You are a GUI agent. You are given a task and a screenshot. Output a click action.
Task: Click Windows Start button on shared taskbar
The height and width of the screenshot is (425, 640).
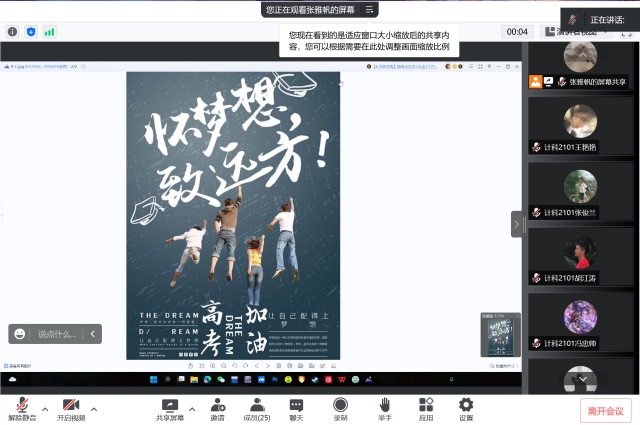click(153, 380)
